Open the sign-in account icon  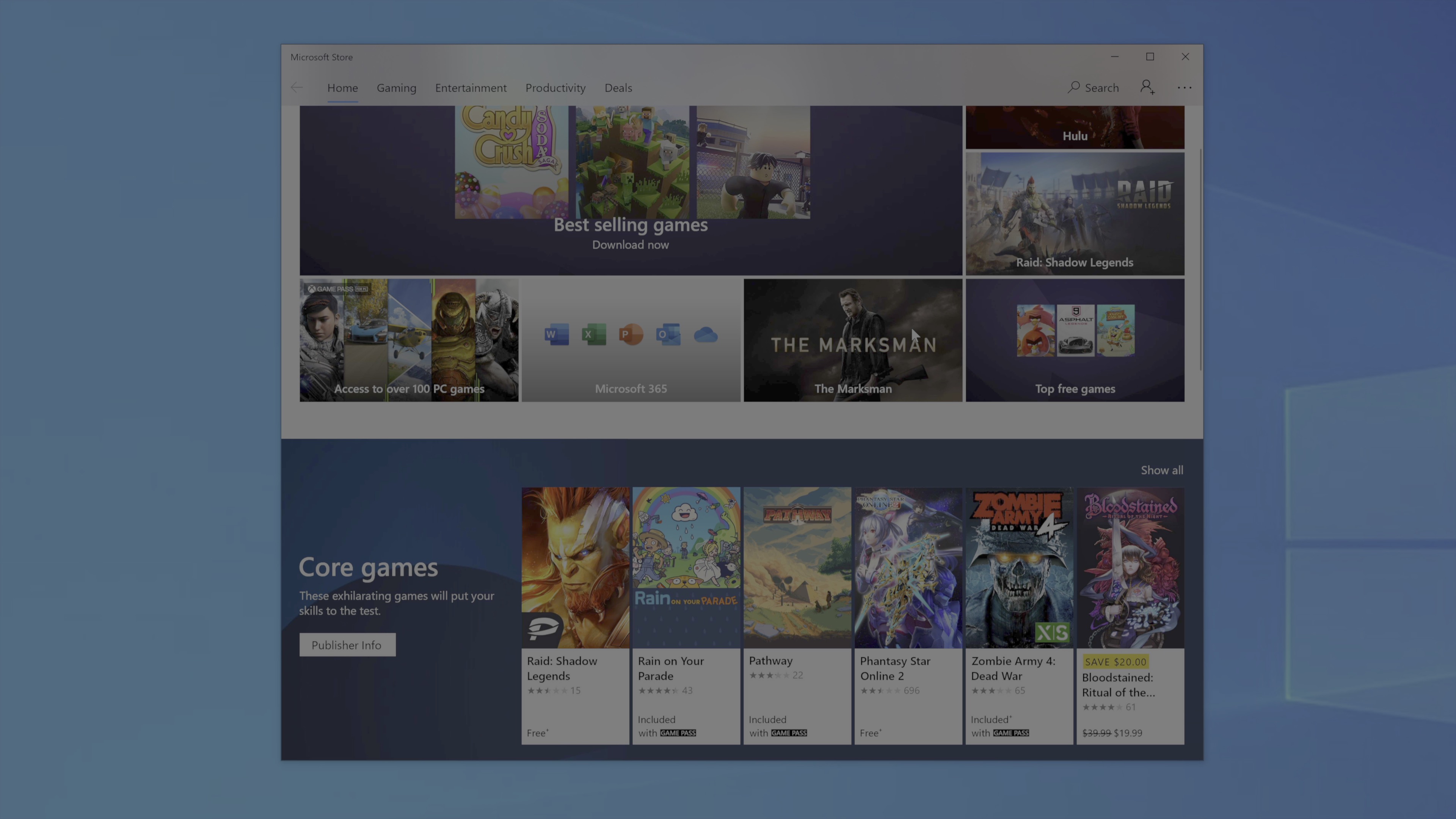[1147, 88]
